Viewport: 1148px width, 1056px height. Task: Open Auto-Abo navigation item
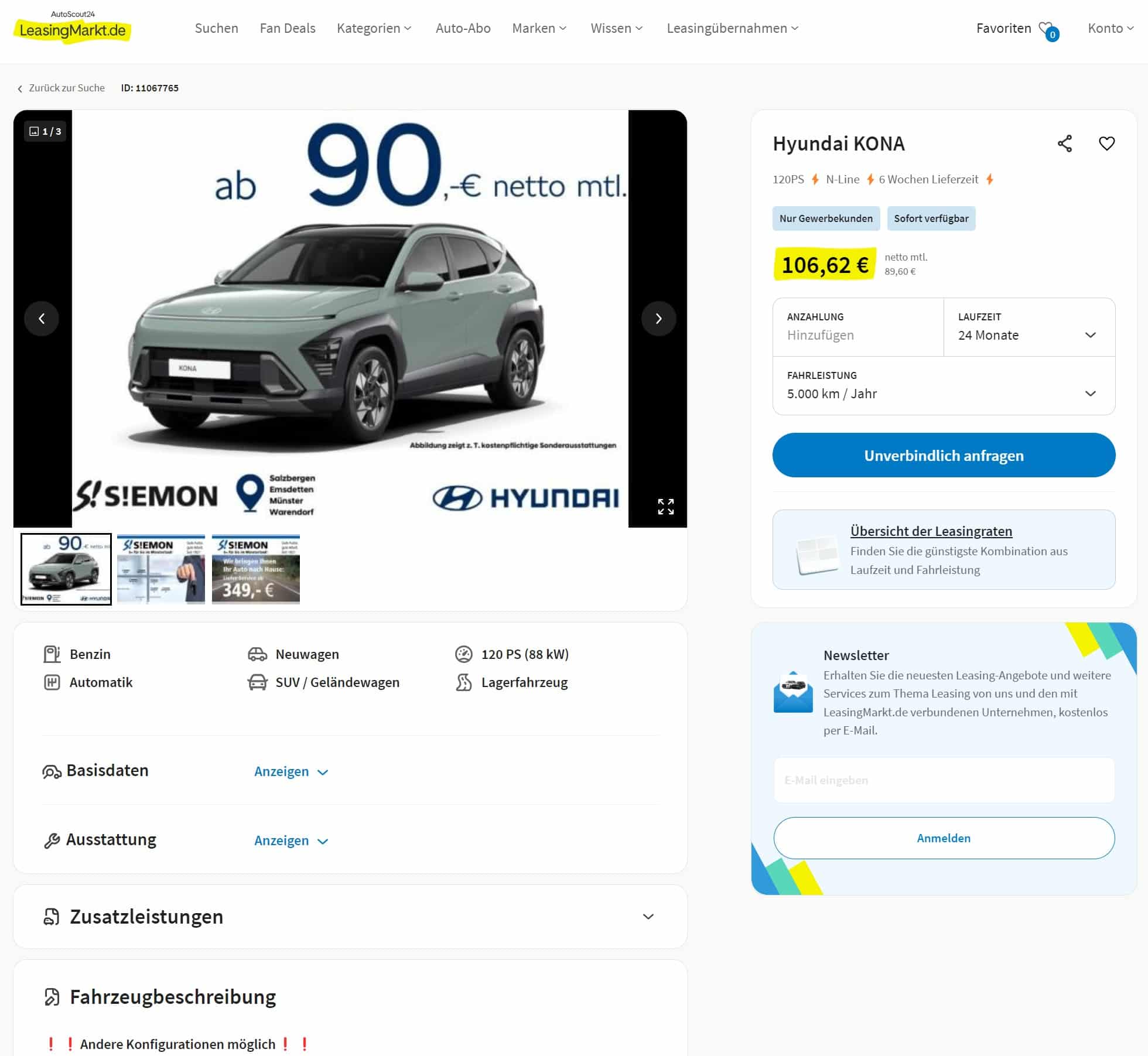click(x=463, y=28)
